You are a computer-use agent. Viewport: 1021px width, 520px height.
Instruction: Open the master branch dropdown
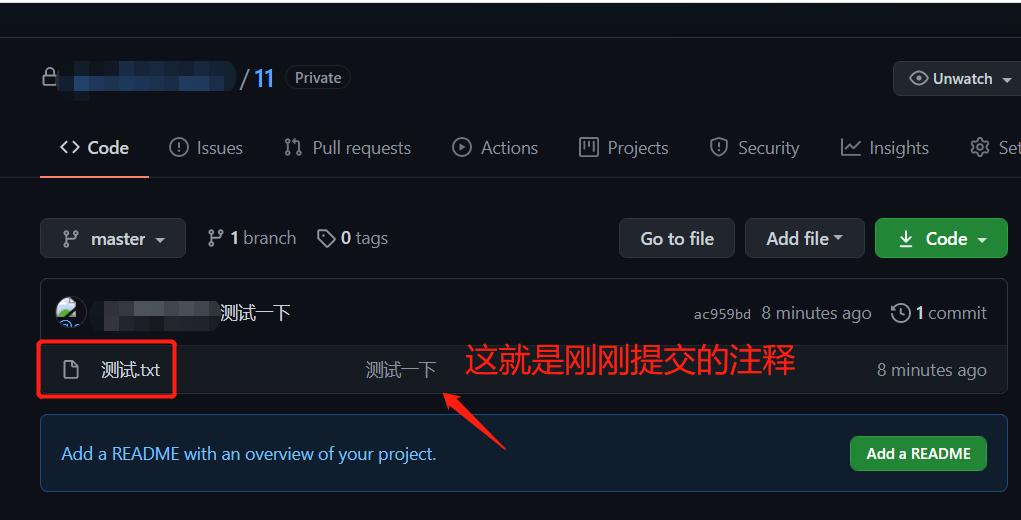113,238
